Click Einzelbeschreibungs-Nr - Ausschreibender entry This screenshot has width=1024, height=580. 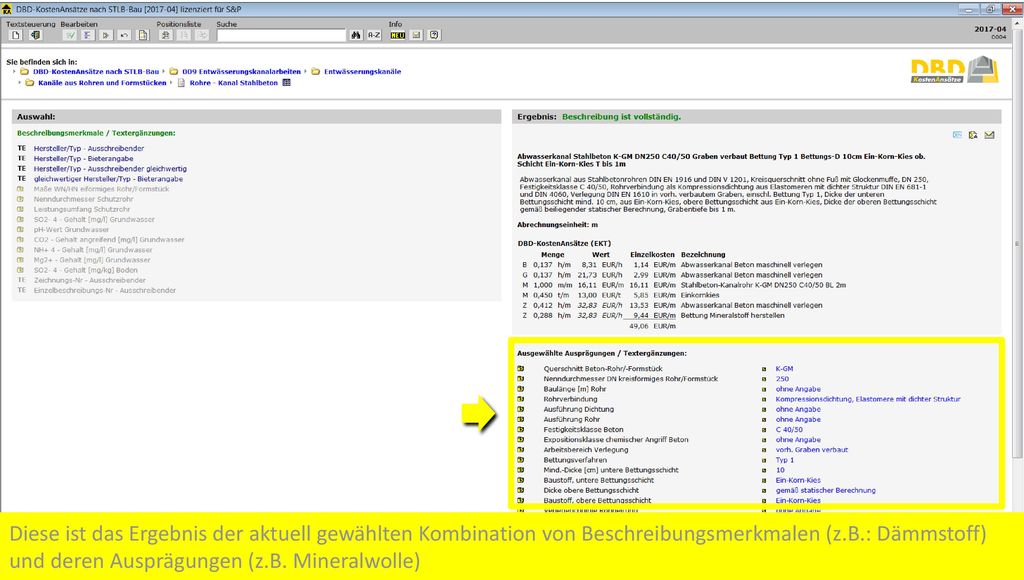click(x=104, y=291)
